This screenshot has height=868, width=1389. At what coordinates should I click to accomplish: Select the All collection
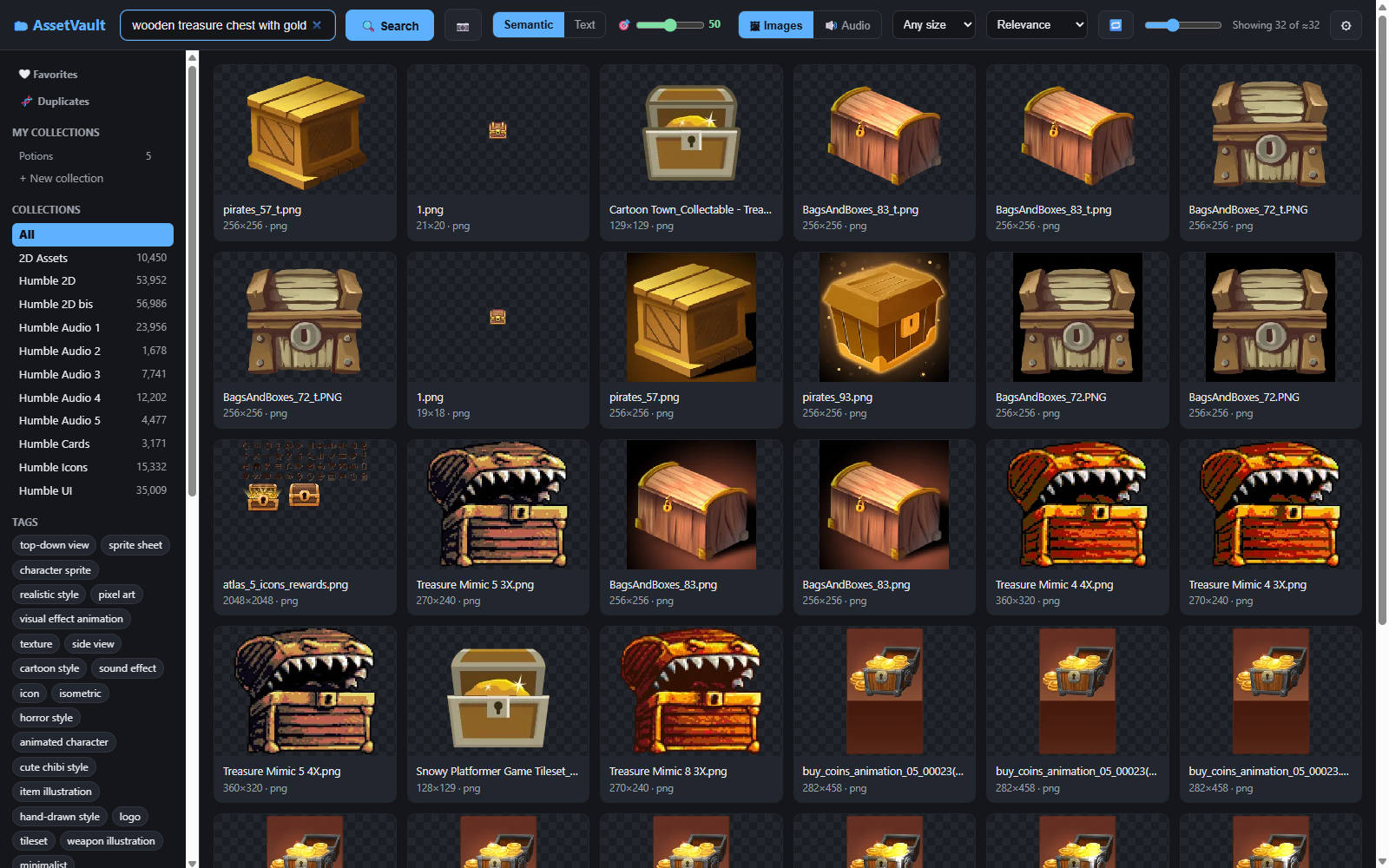point(93,234)
